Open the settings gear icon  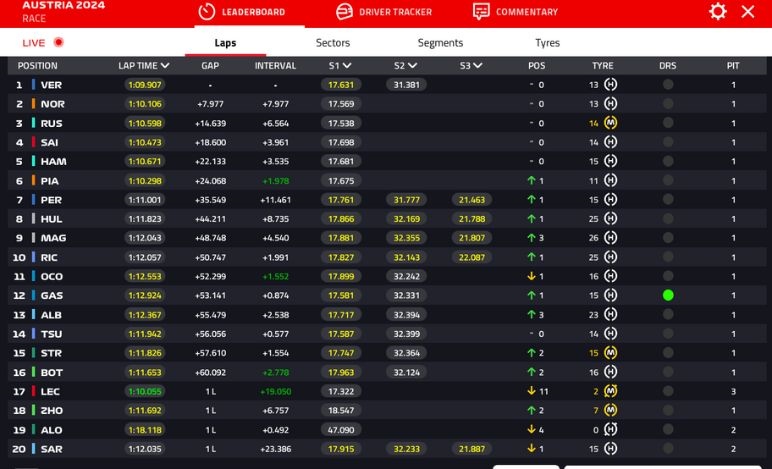[718, 12]
